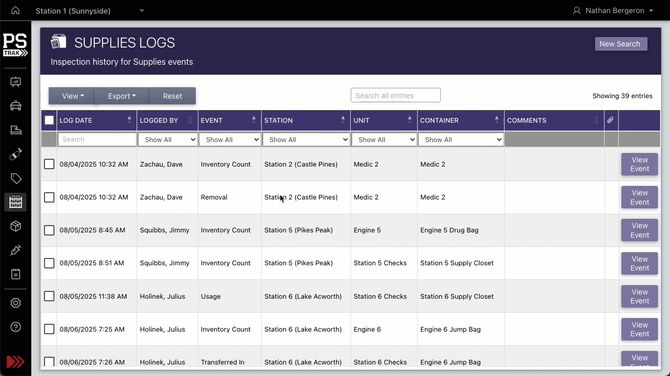
Task: View Event for Station 6 Supply Closet
Action: tap(639, 296)
